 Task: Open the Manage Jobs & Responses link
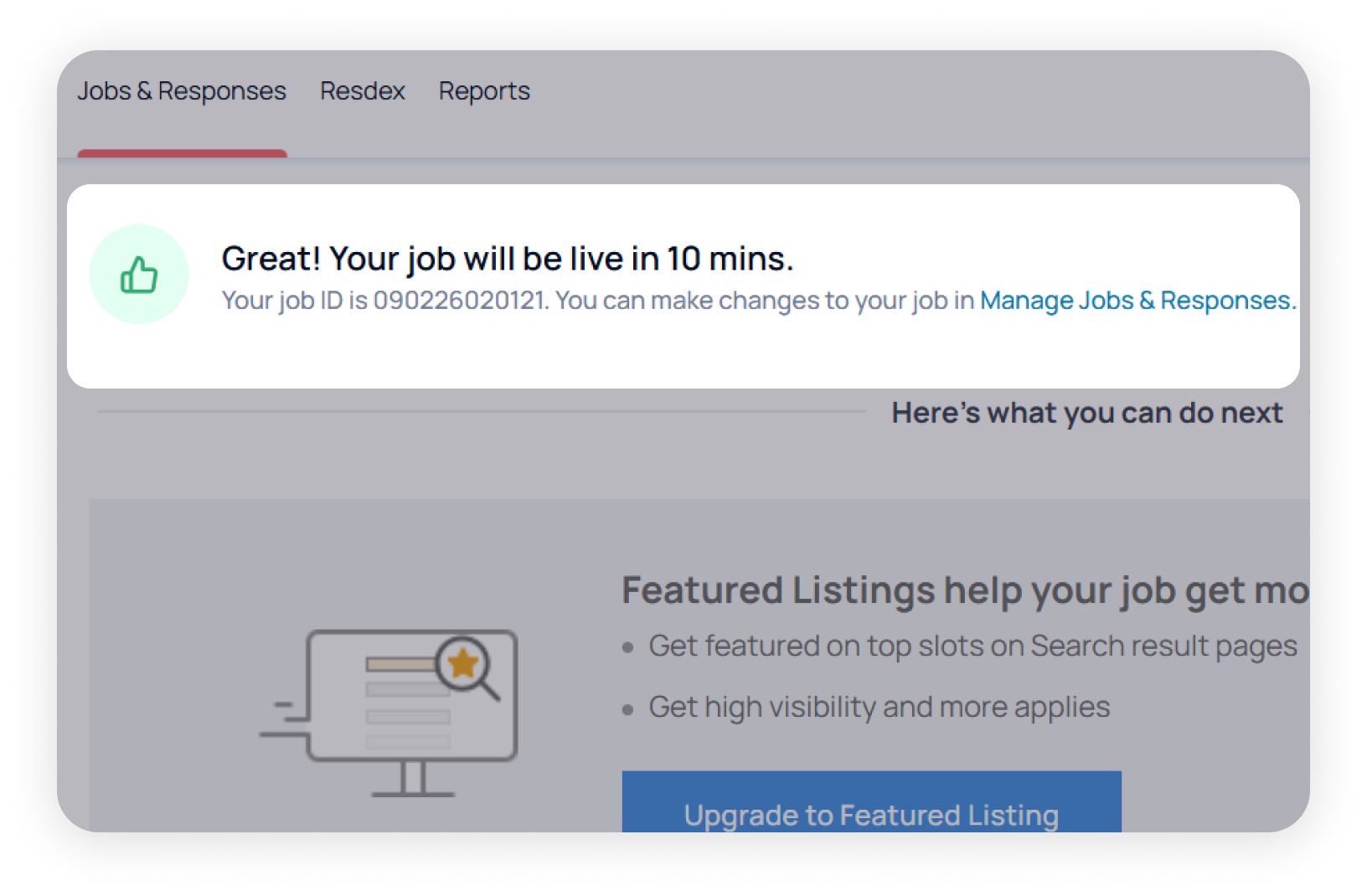(1137, 301)
